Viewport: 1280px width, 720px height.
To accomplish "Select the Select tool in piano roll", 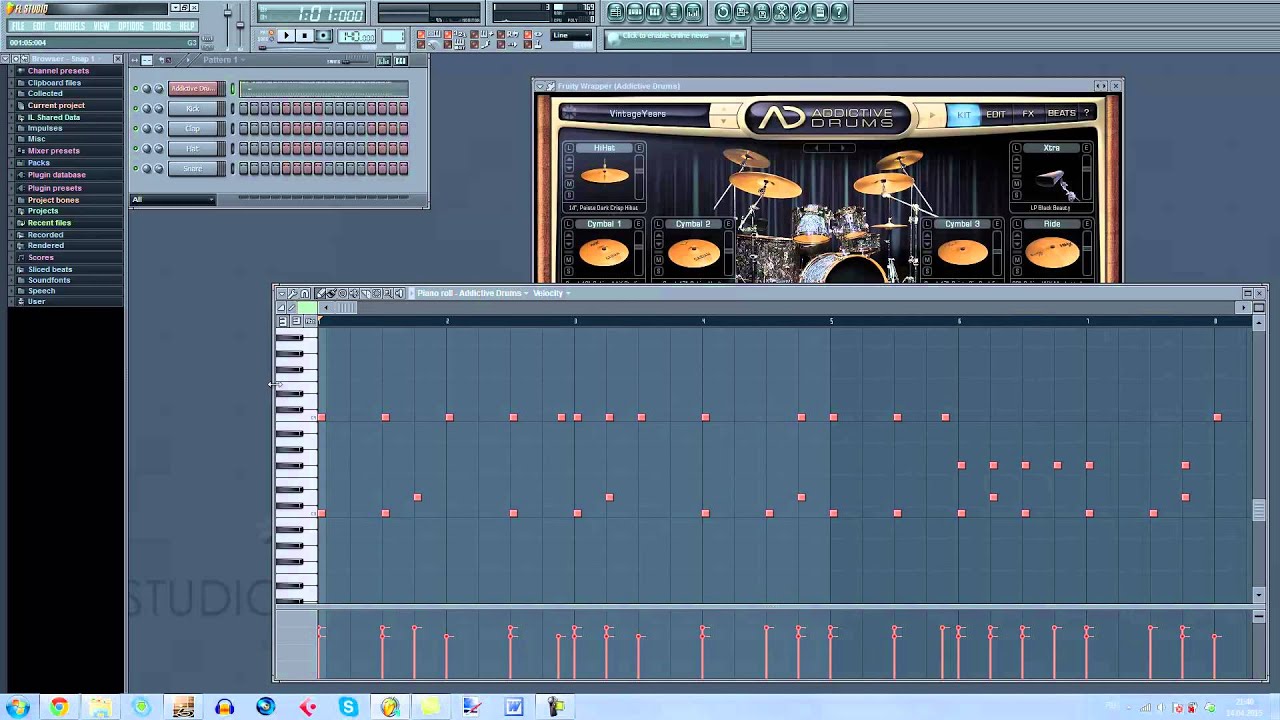I will point(377,294).
